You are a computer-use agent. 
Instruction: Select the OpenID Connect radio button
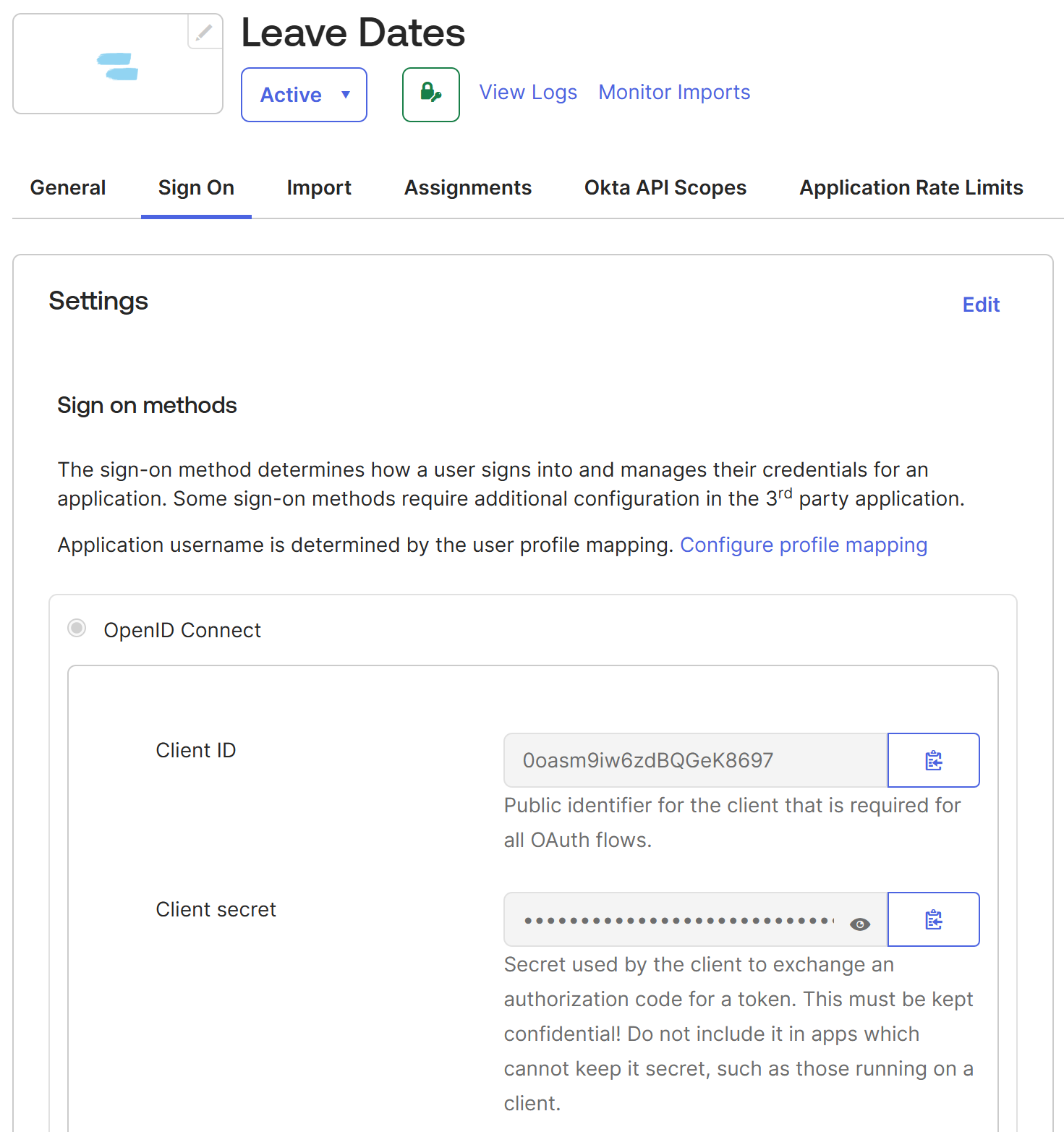point(77,628)
